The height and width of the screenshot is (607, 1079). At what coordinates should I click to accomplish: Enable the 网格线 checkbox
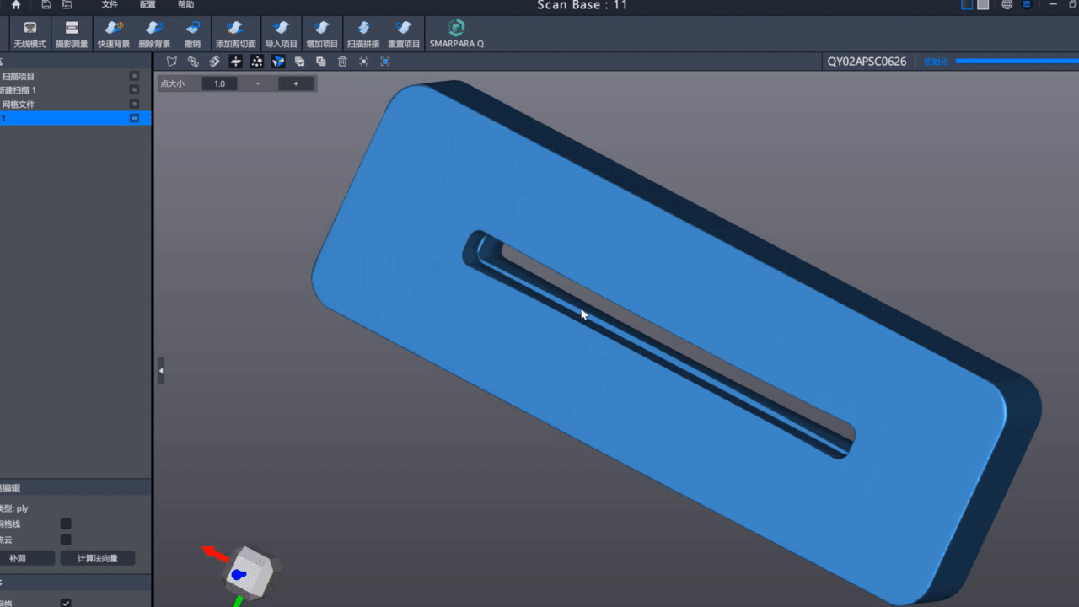66,524
